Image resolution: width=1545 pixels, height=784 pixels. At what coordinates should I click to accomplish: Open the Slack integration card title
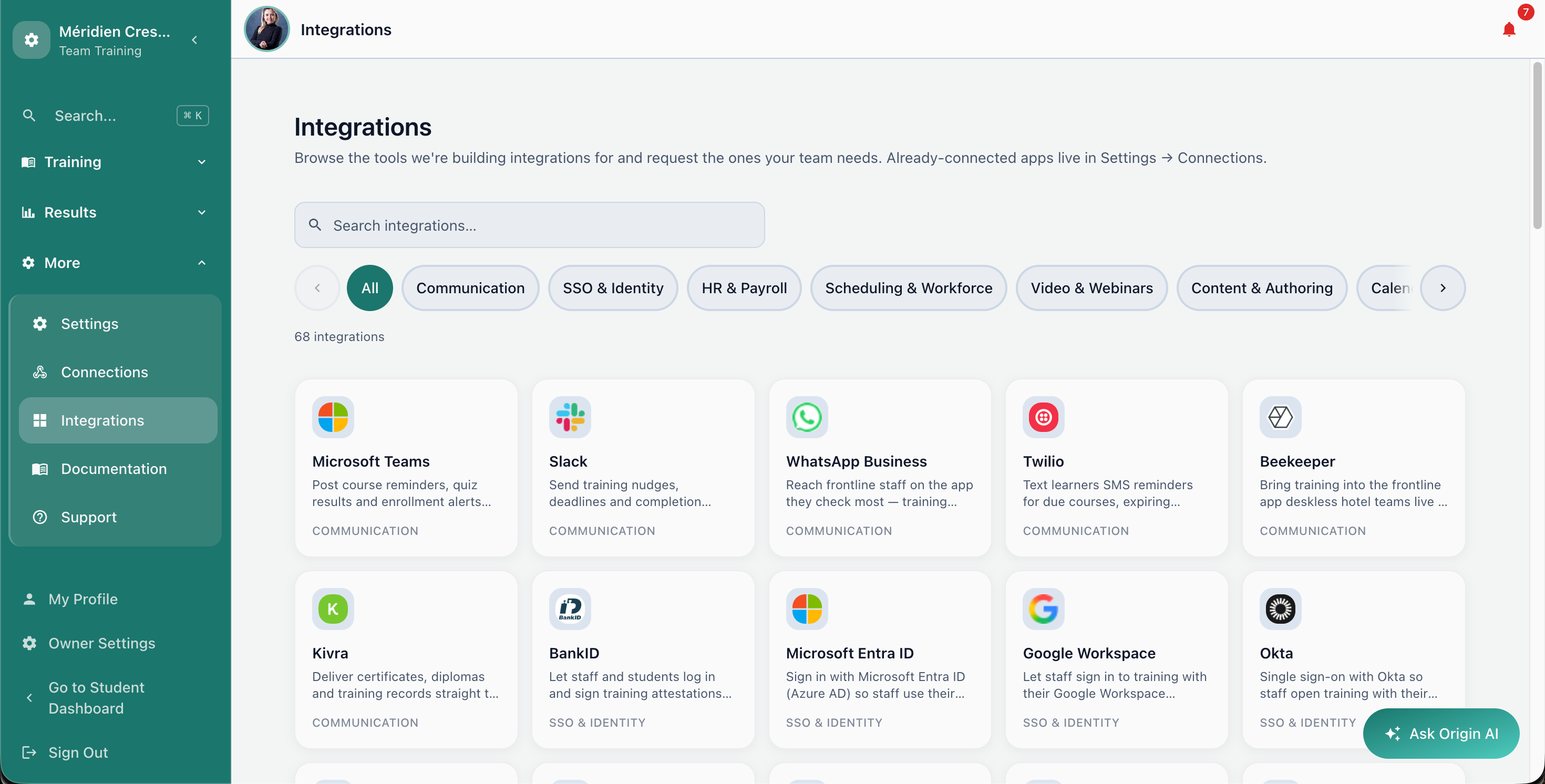point(568,461)
